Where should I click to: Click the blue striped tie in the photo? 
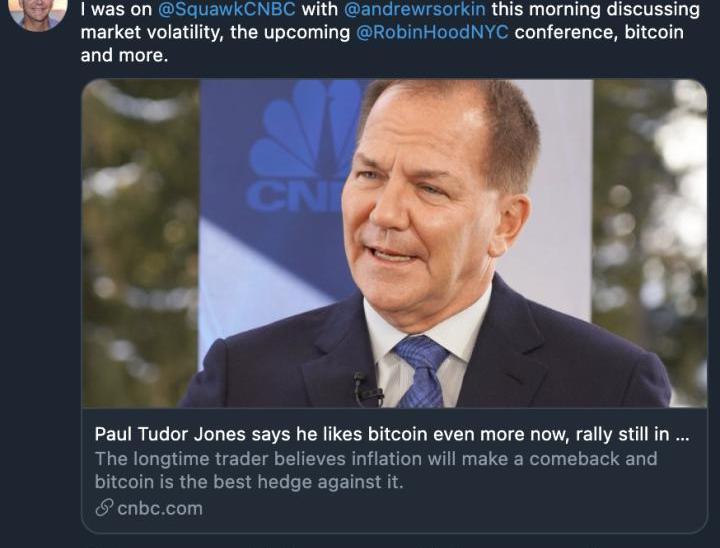(x=420, y=369)
